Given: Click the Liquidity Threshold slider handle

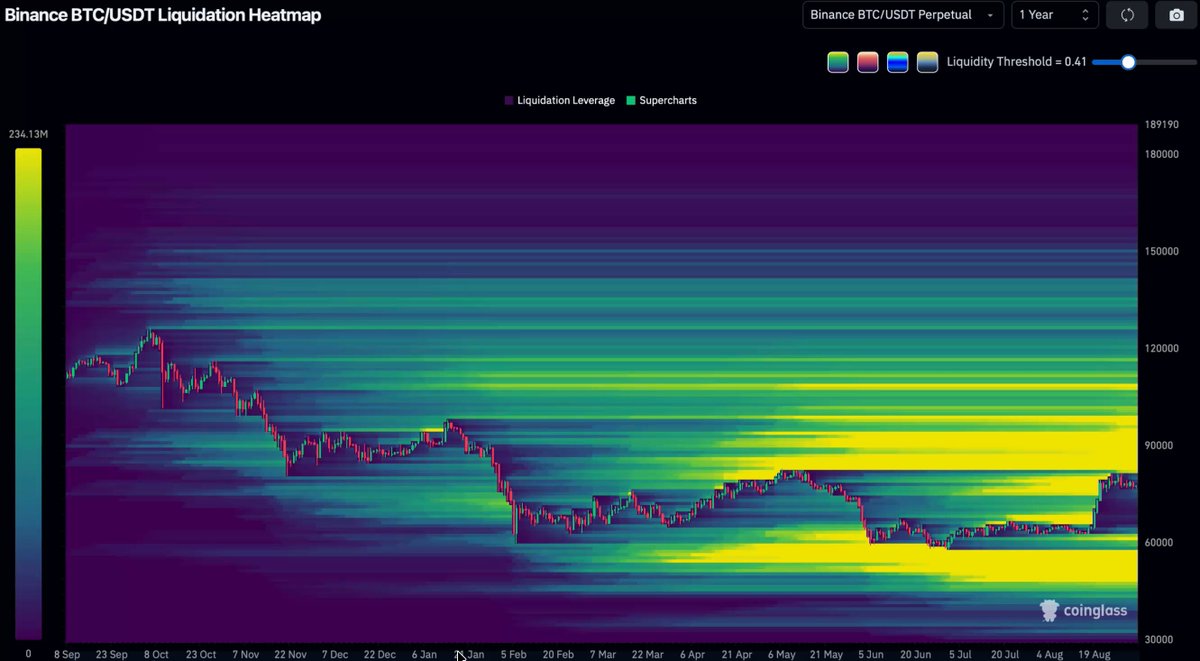Looking at the screenshot, I should pos(1128,62).
